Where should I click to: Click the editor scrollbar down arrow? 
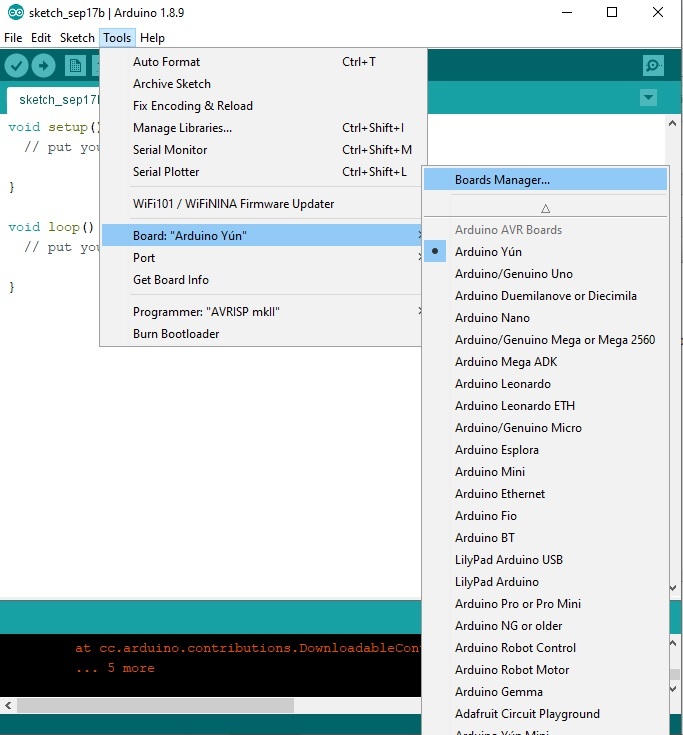(x=673, y=588)
